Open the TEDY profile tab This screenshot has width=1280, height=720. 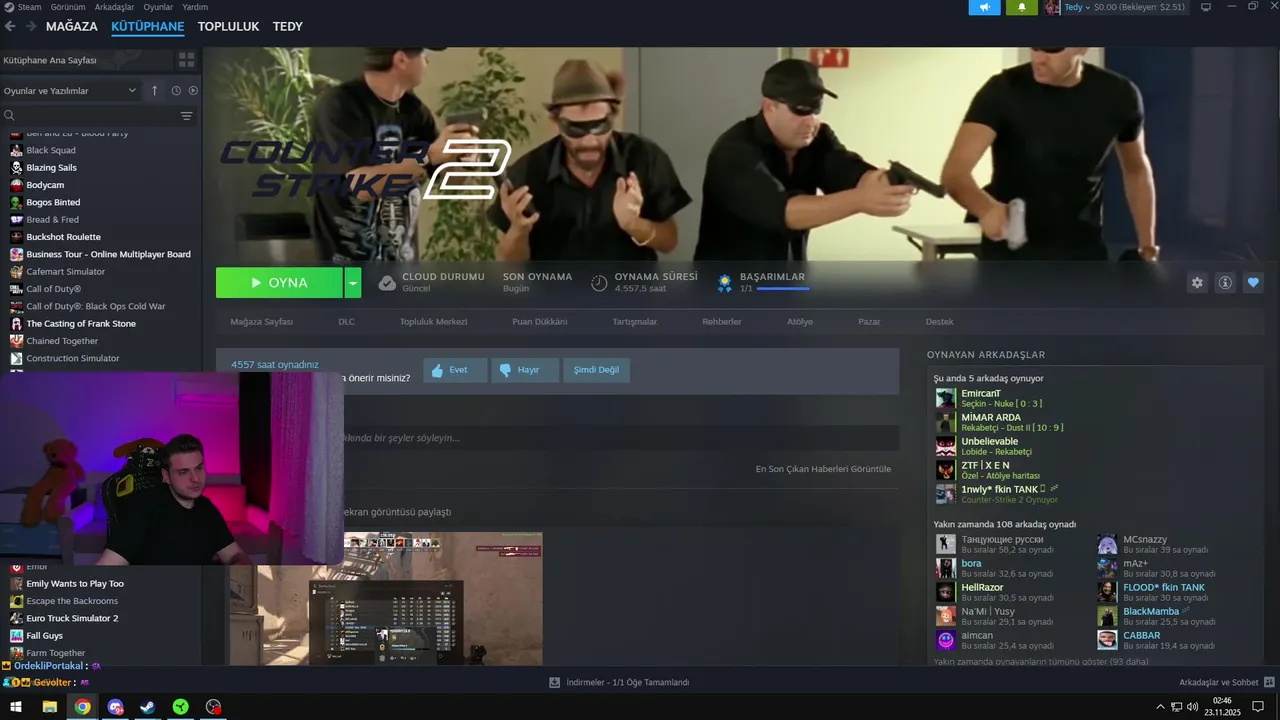287,26
